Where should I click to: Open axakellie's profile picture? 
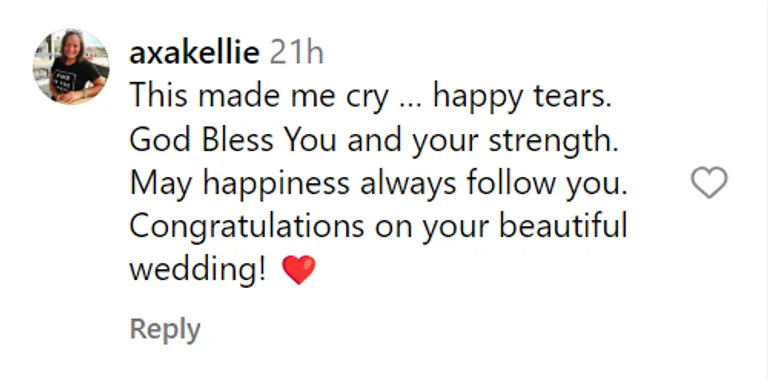click(71, 67)
